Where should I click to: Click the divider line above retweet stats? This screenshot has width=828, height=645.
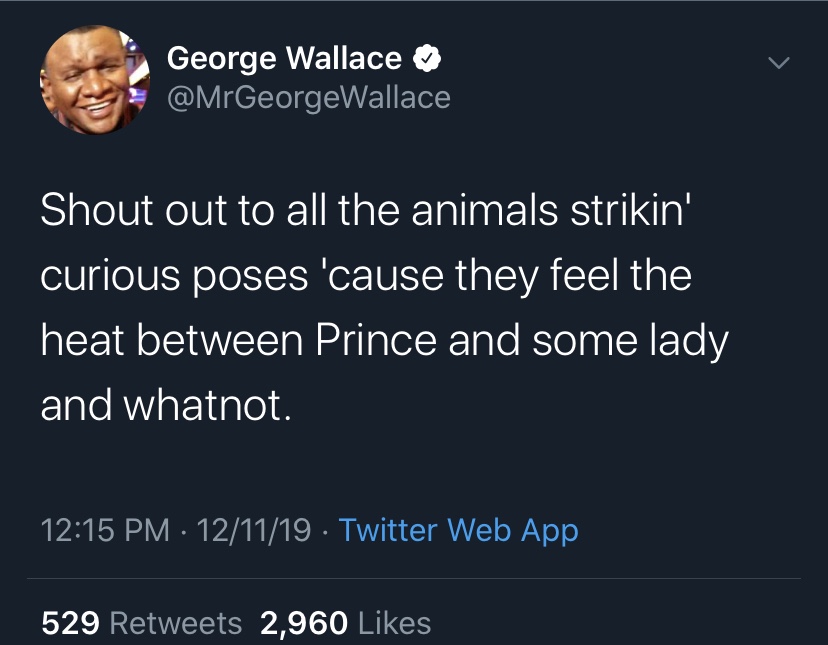coord(414,578)
